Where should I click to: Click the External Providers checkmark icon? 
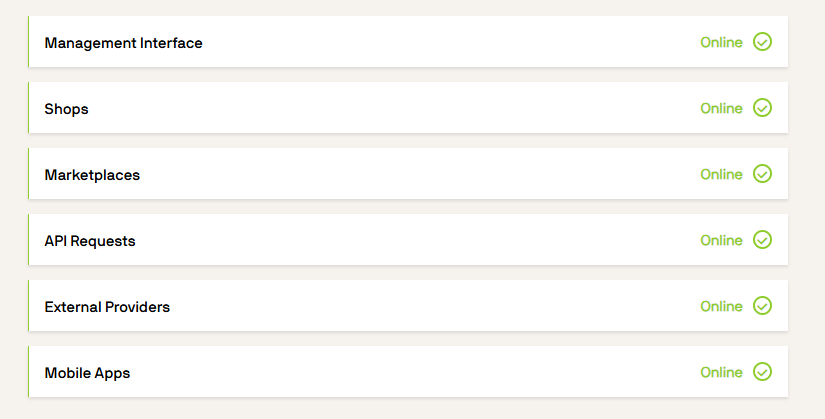click(762, 306)
